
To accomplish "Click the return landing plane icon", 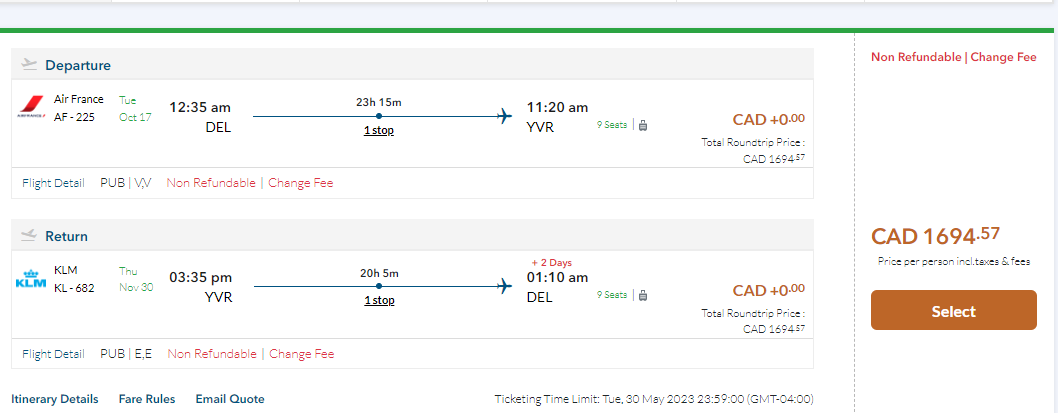I will [x=29, y=236].
